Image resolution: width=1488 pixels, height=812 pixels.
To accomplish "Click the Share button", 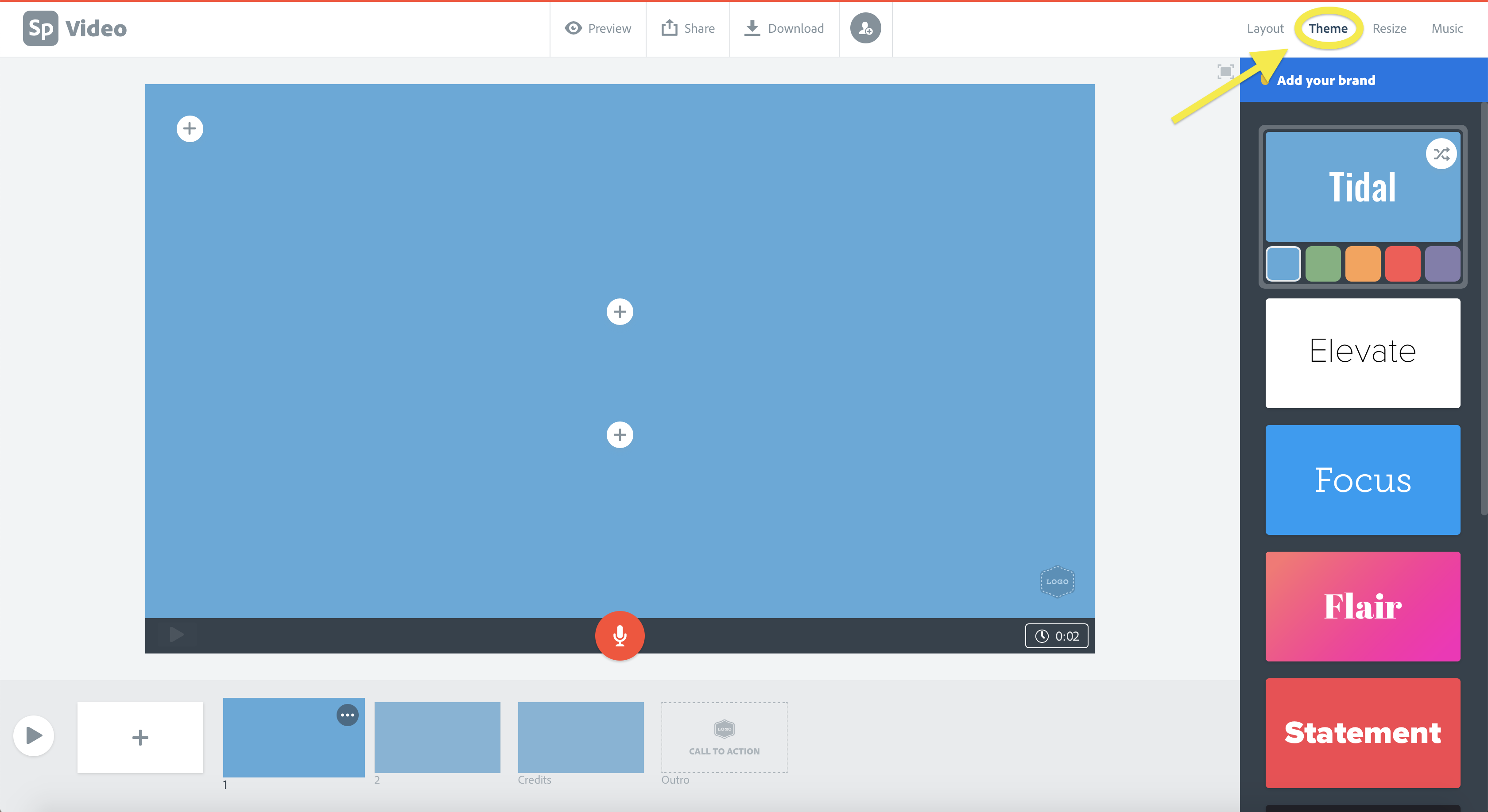I will (x=688, y=28).
